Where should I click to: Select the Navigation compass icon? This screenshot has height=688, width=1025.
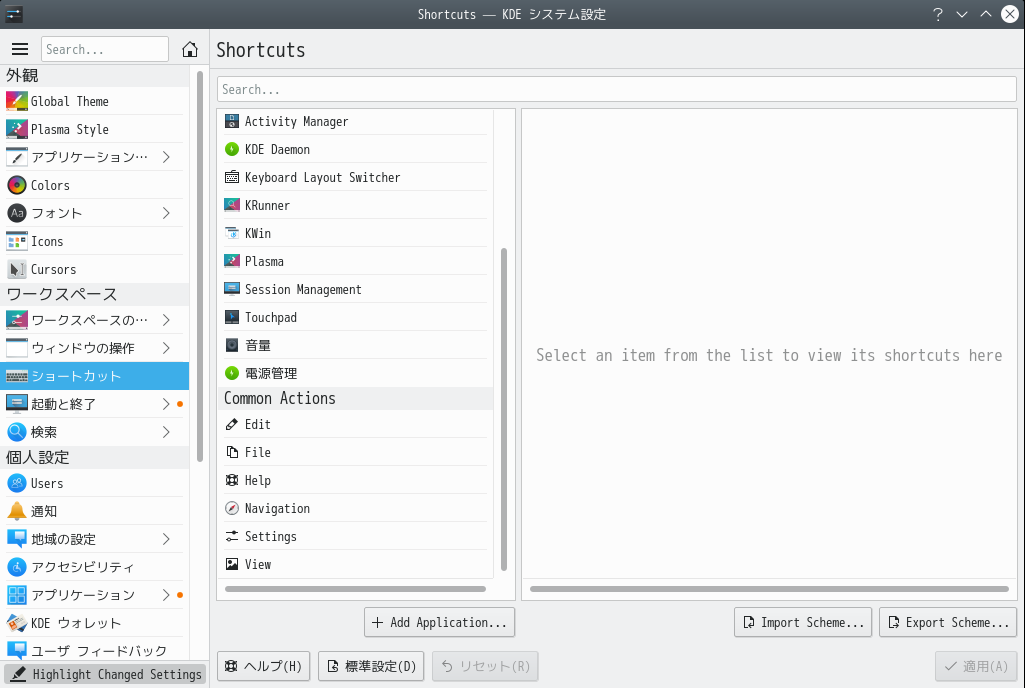click(x=232, y=508)
